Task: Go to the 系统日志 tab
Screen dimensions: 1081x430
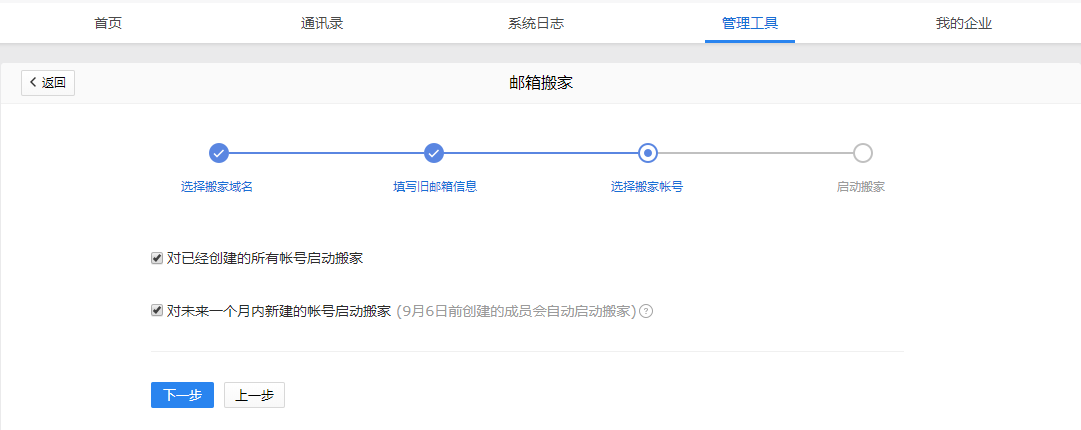Action: pos(536,23)
